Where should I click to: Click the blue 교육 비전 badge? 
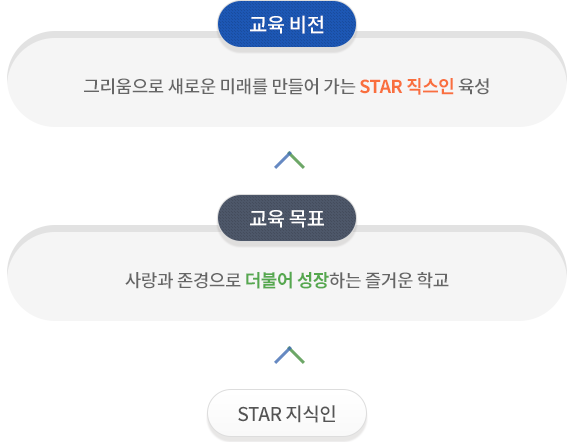pyautogui.click(x=287, y=24)
